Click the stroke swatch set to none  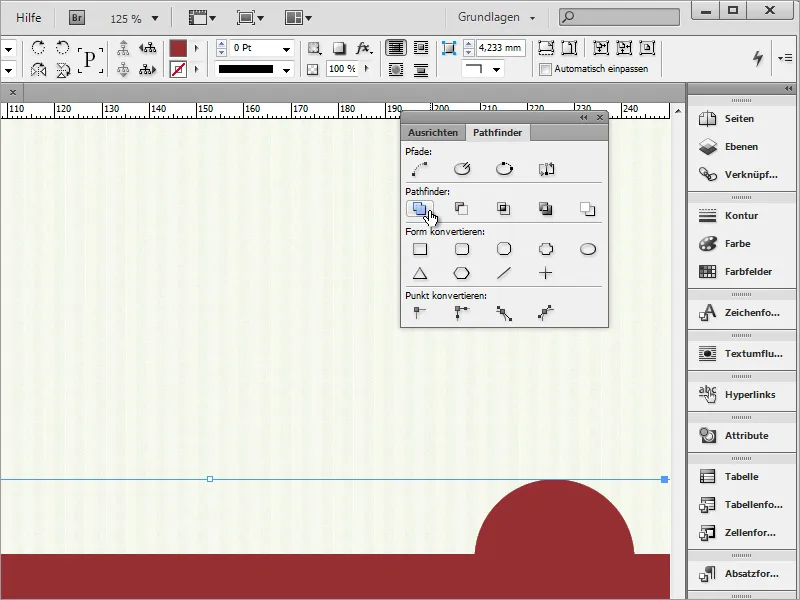[178, 69]
